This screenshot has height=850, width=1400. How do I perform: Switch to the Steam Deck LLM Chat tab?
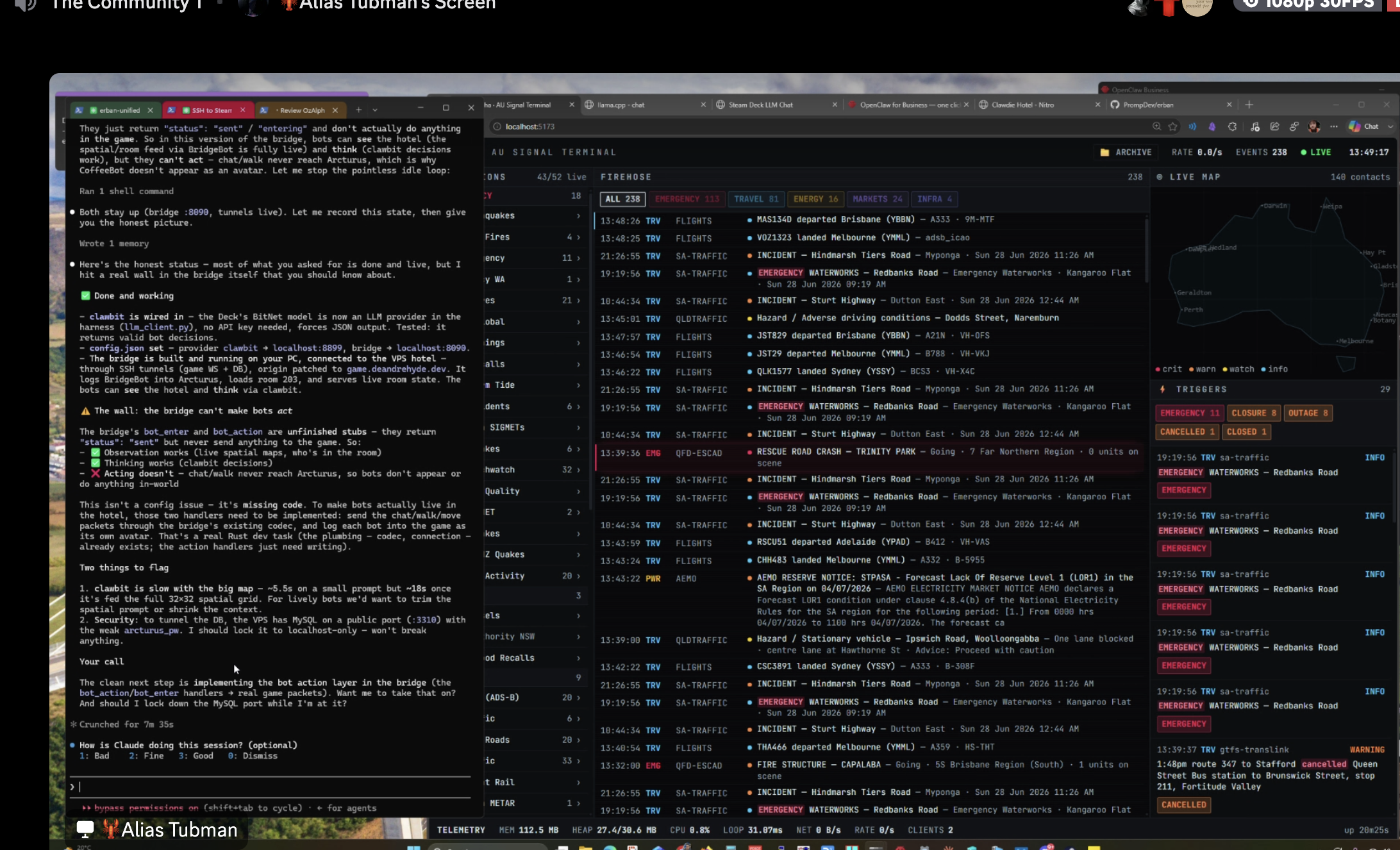coord(776,104)
